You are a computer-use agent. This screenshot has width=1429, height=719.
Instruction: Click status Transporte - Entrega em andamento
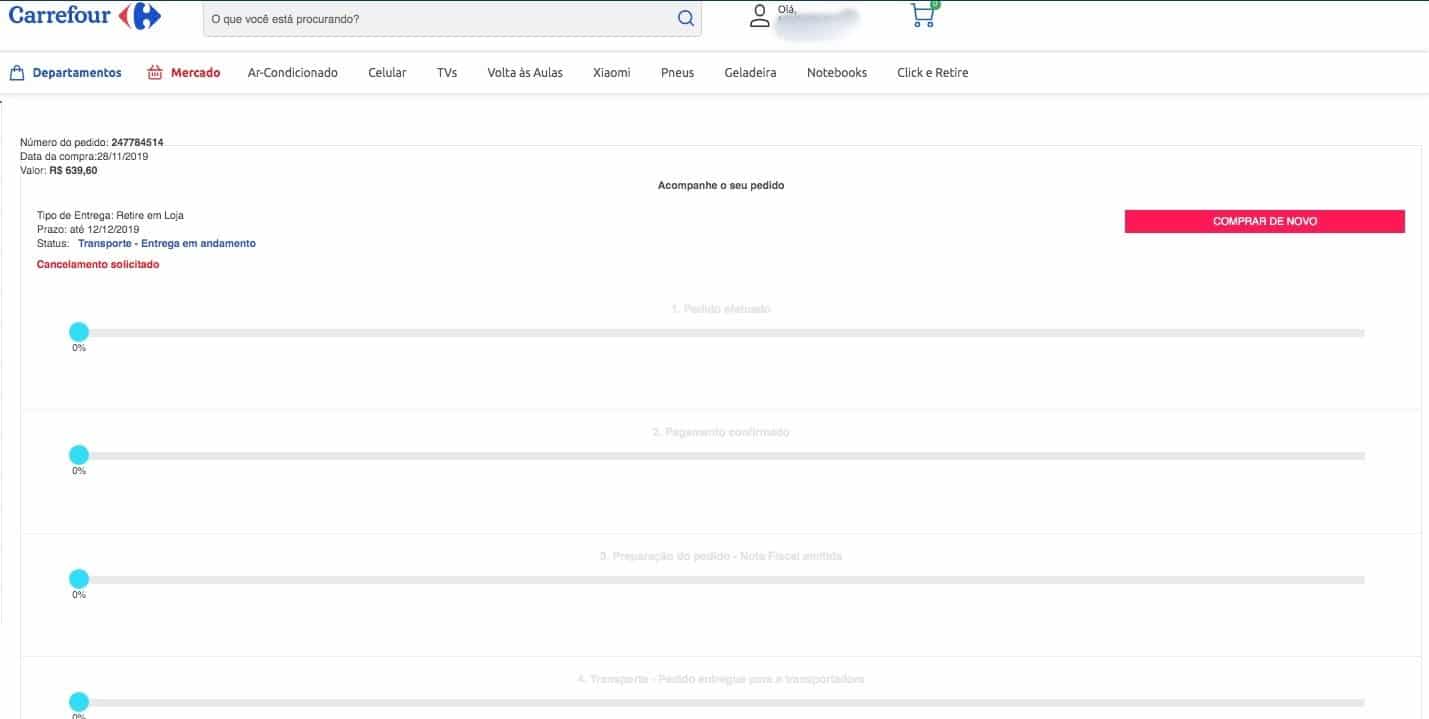click(x=167, y=244)
